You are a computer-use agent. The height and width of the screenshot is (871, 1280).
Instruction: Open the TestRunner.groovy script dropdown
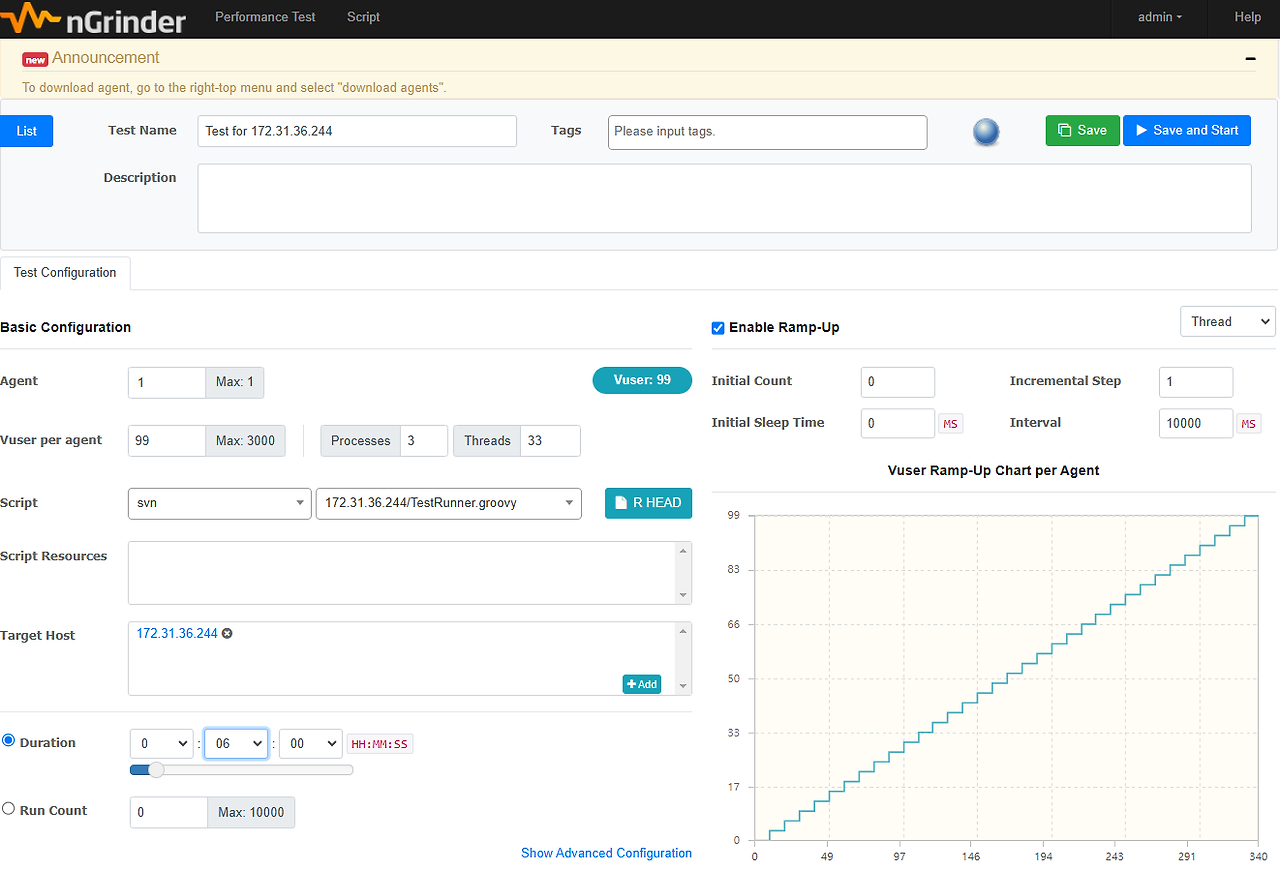[x=448, y=503]
